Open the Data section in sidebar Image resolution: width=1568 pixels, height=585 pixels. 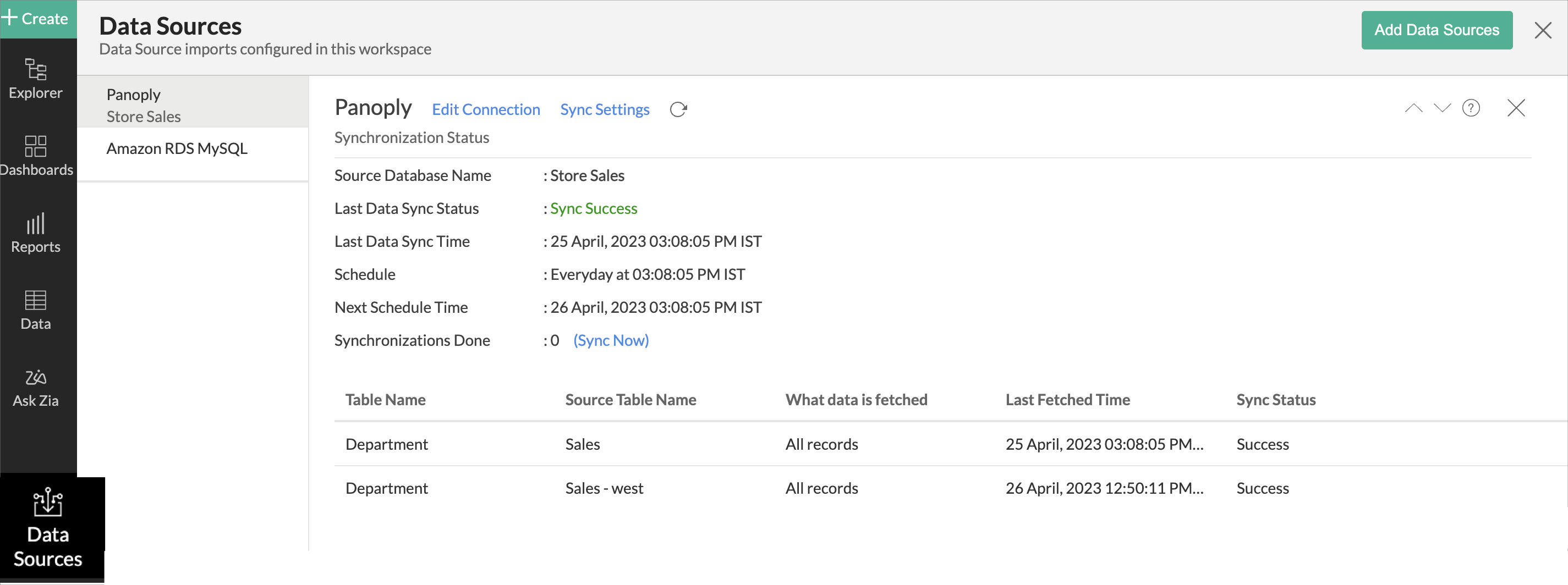pos(35,310)
